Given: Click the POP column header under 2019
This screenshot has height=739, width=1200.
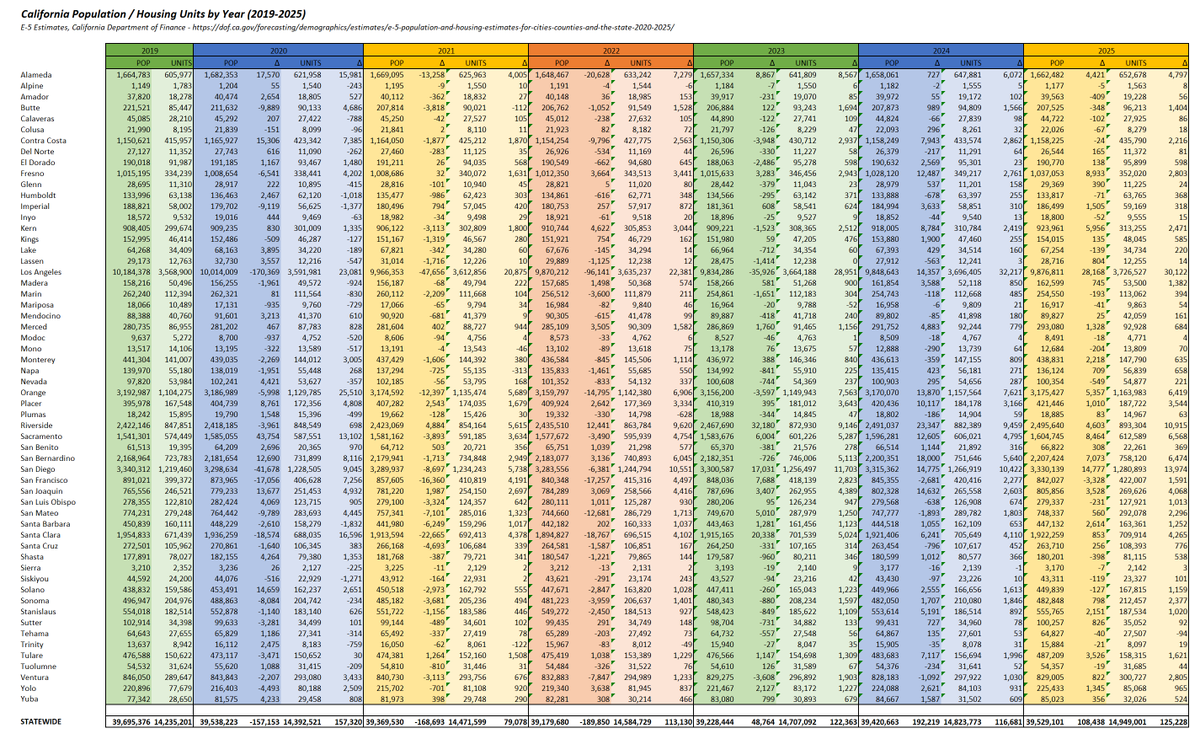Looking at the screenshot, I should click(x=130, y=61).
